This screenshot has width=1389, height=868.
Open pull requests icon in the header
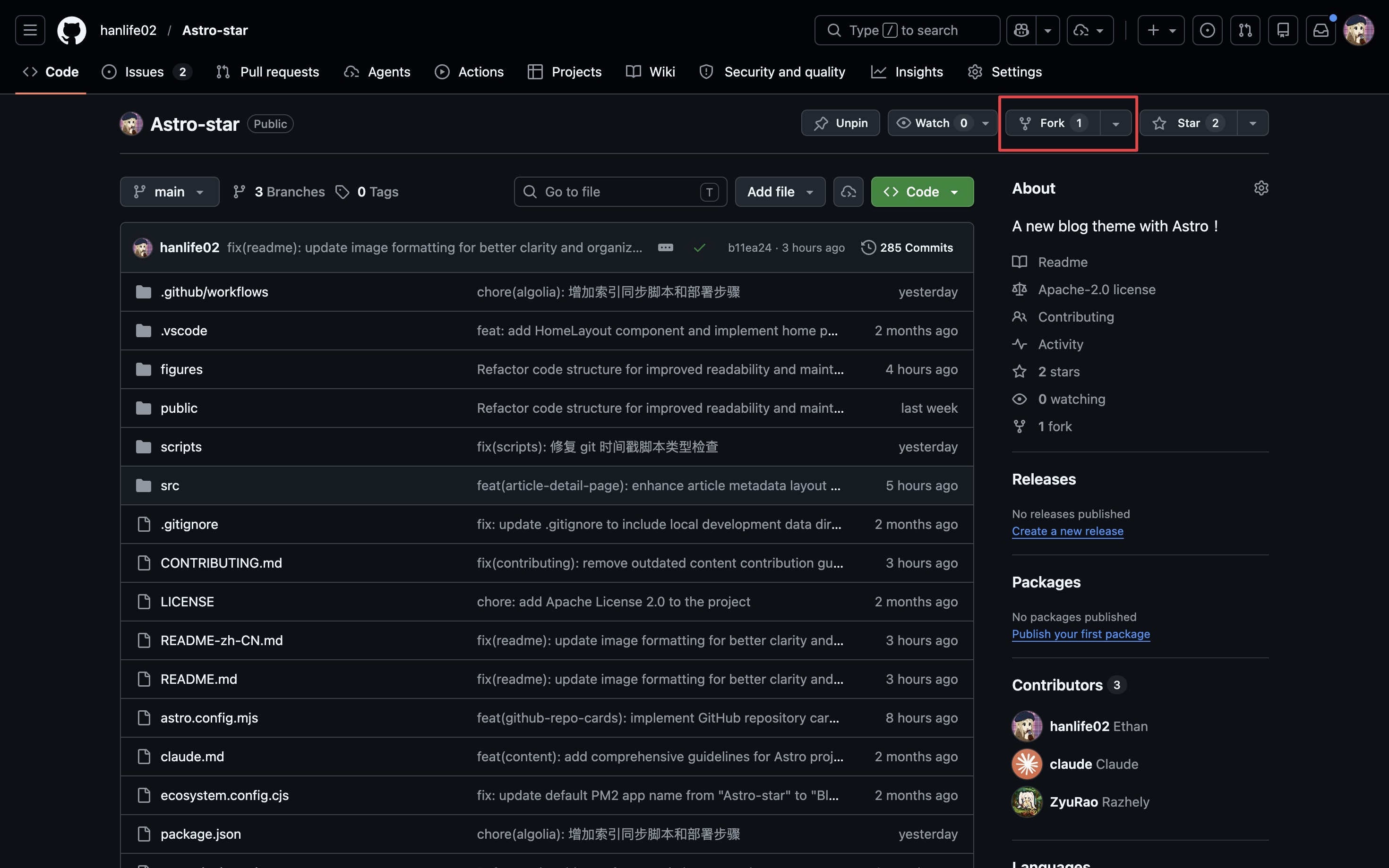point(1245,30)
